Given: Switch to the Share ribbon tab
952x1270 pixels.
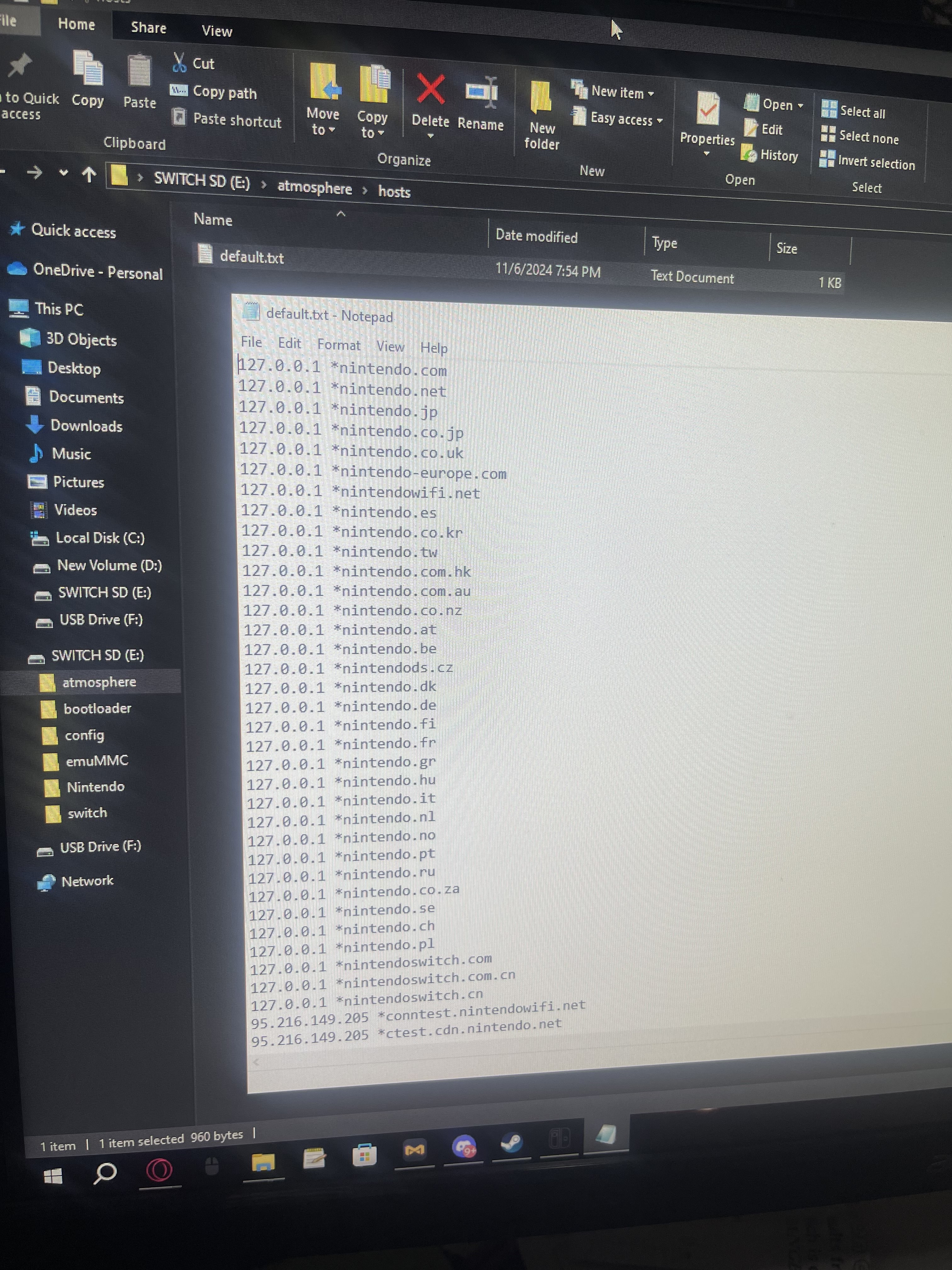Looking at the screenshot, I should [149, 27].
